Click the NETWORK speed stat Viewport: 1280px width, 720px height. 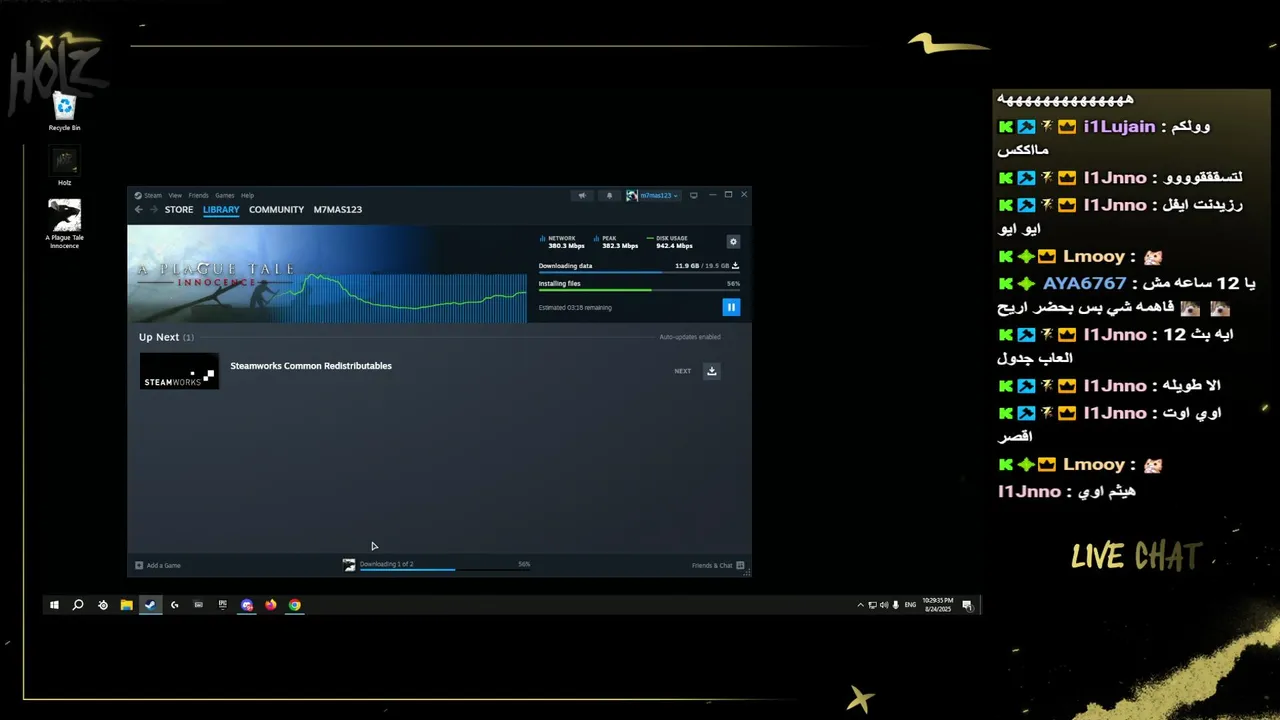(563, 242)
